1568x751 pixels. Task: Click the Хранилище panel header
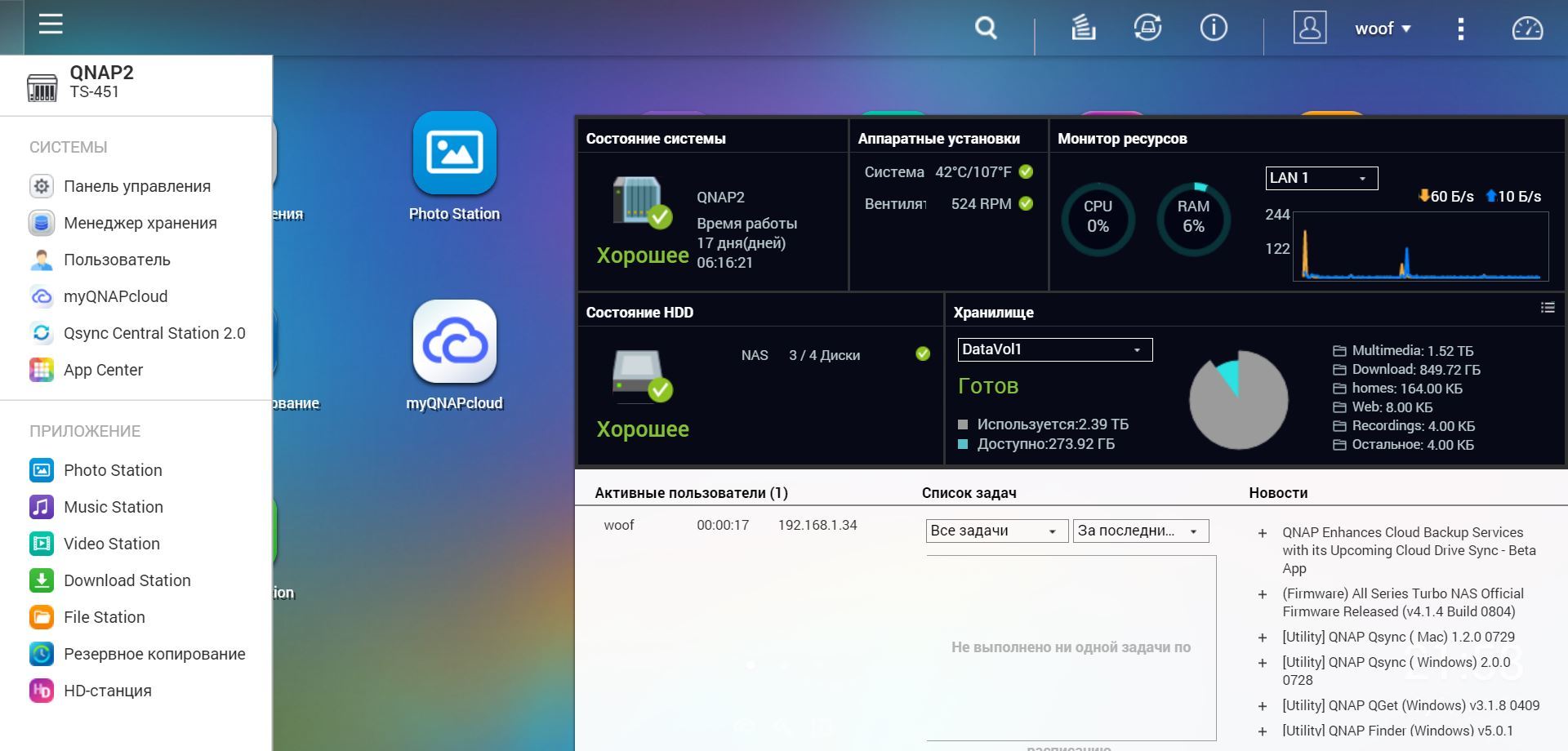993,313
